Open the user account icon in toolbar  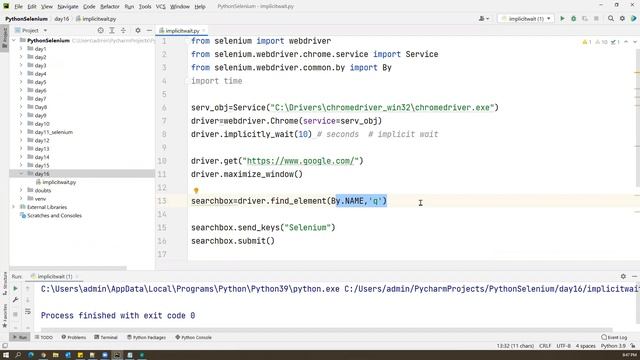(484, 18)
